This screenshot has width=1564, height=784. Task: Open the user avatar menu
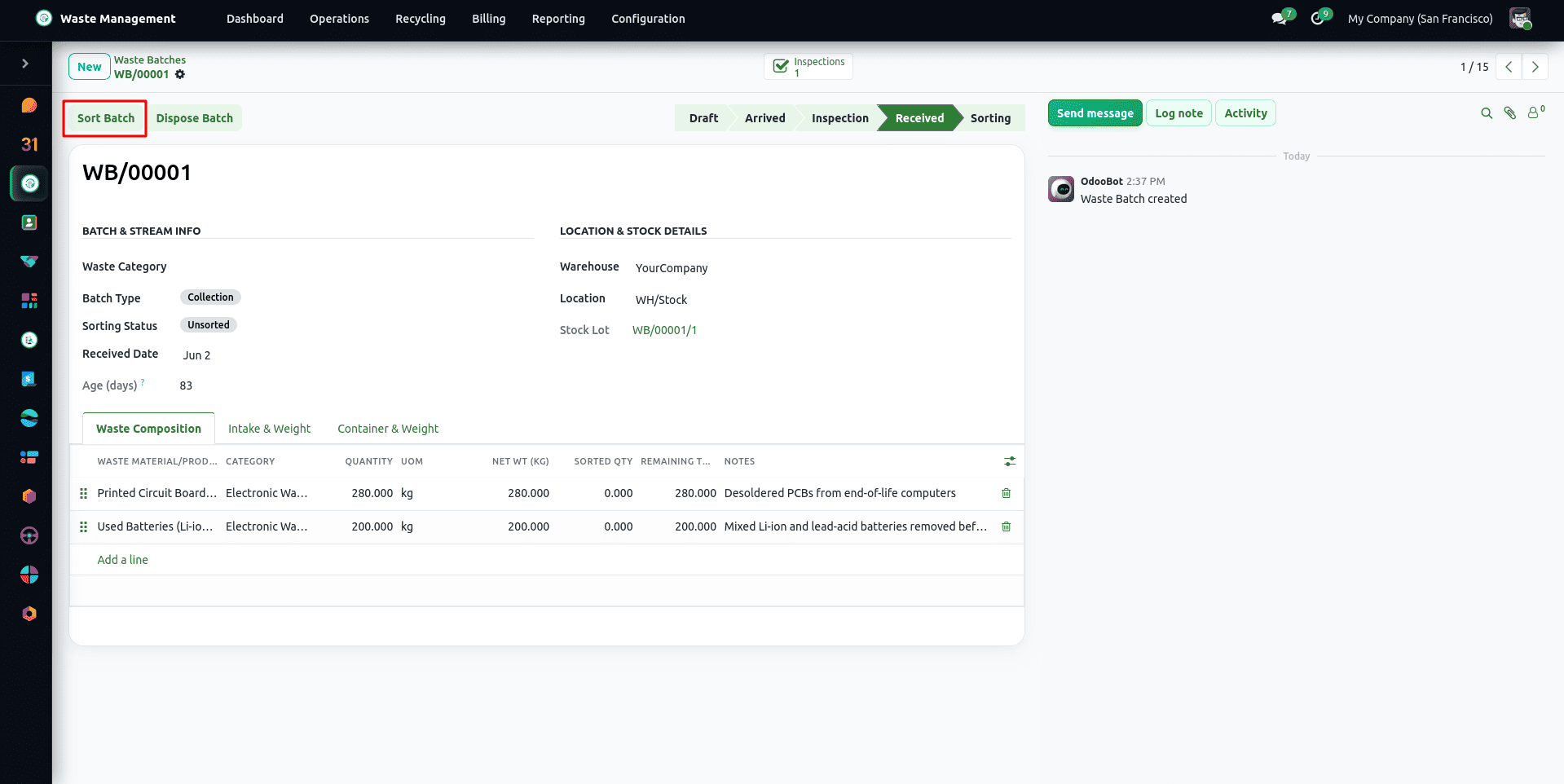click(x=1521, y=19)
